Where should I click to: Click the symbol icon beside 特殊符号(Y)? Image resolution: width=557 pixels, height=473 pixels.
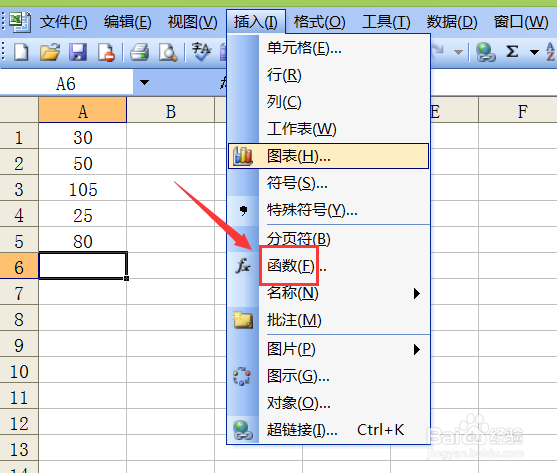243,211
